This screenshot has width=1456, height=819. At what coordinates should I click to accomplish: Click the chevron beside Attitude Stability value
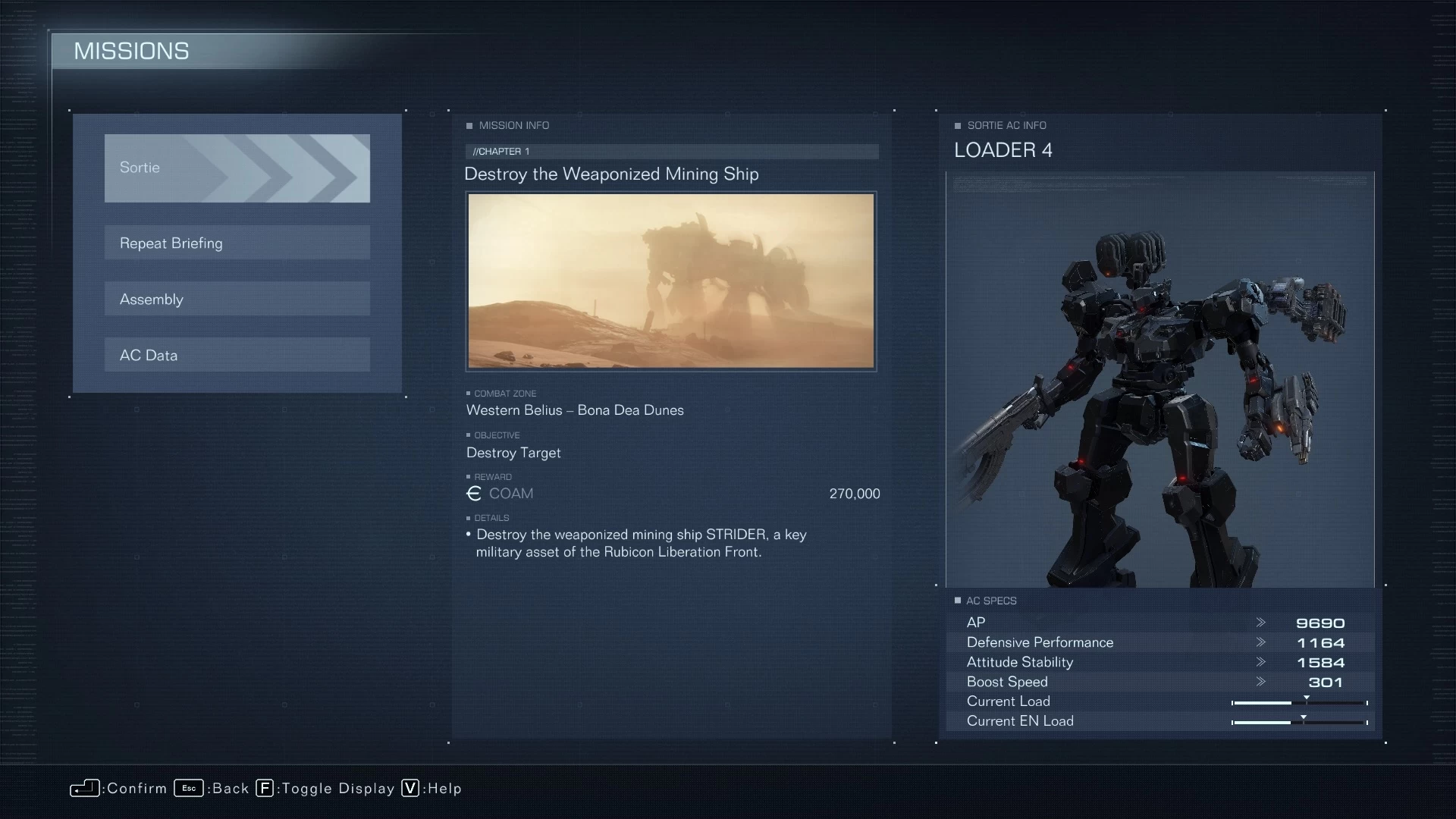click(x=1260, y=661)
